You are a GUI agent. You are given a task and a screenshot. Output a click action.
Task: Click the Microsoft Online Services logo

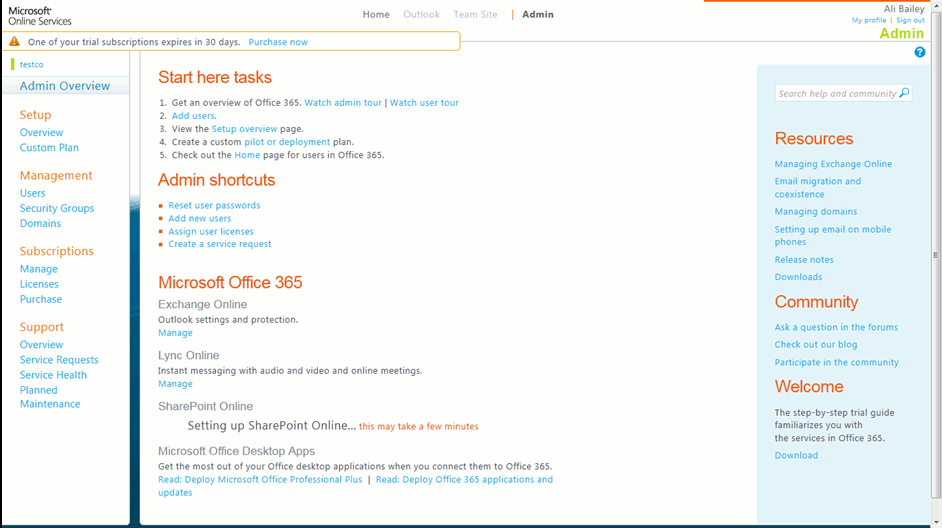click(x=40, y=15)
